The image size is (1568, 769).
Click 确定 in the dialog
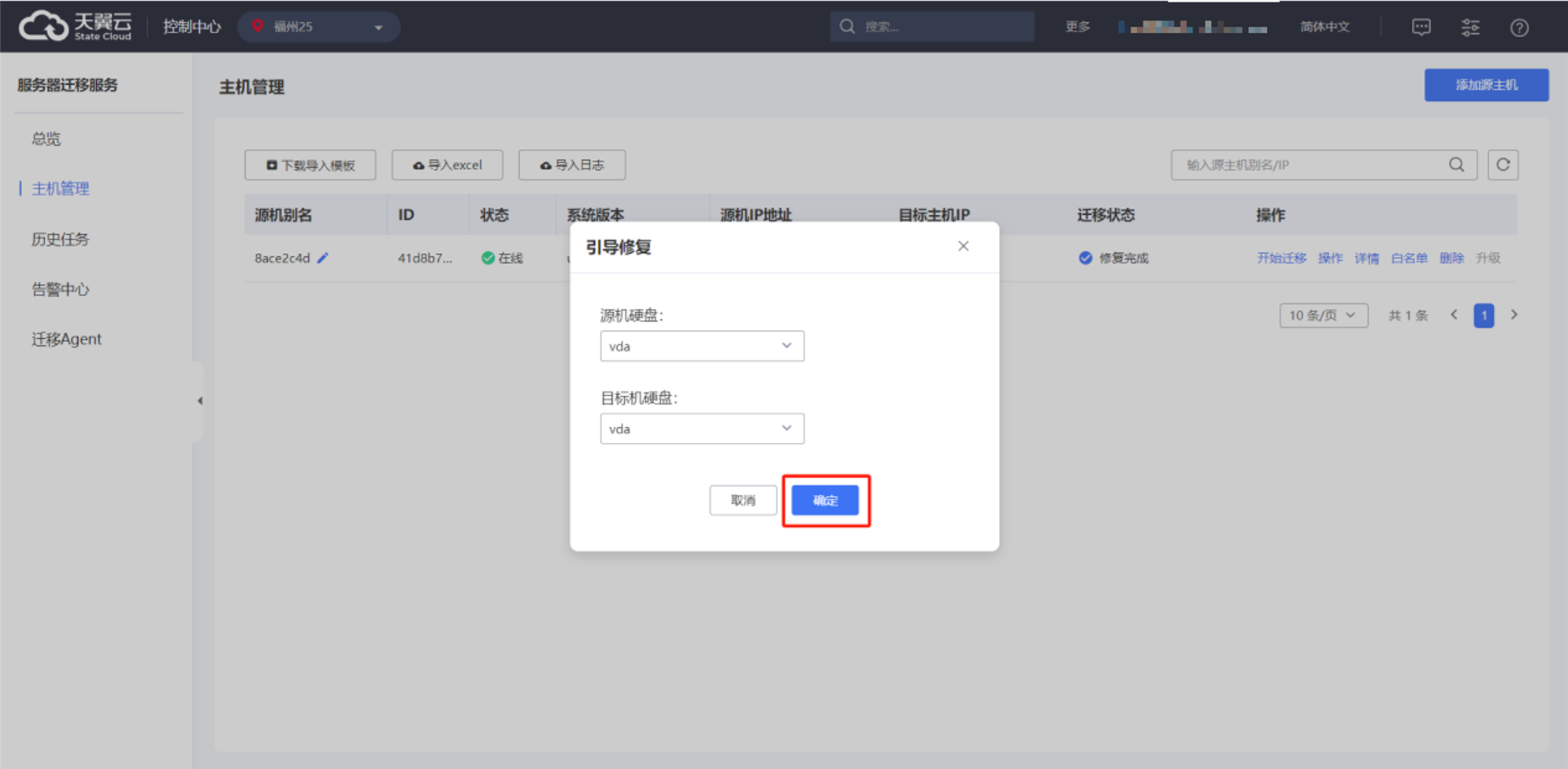(825, 500)
